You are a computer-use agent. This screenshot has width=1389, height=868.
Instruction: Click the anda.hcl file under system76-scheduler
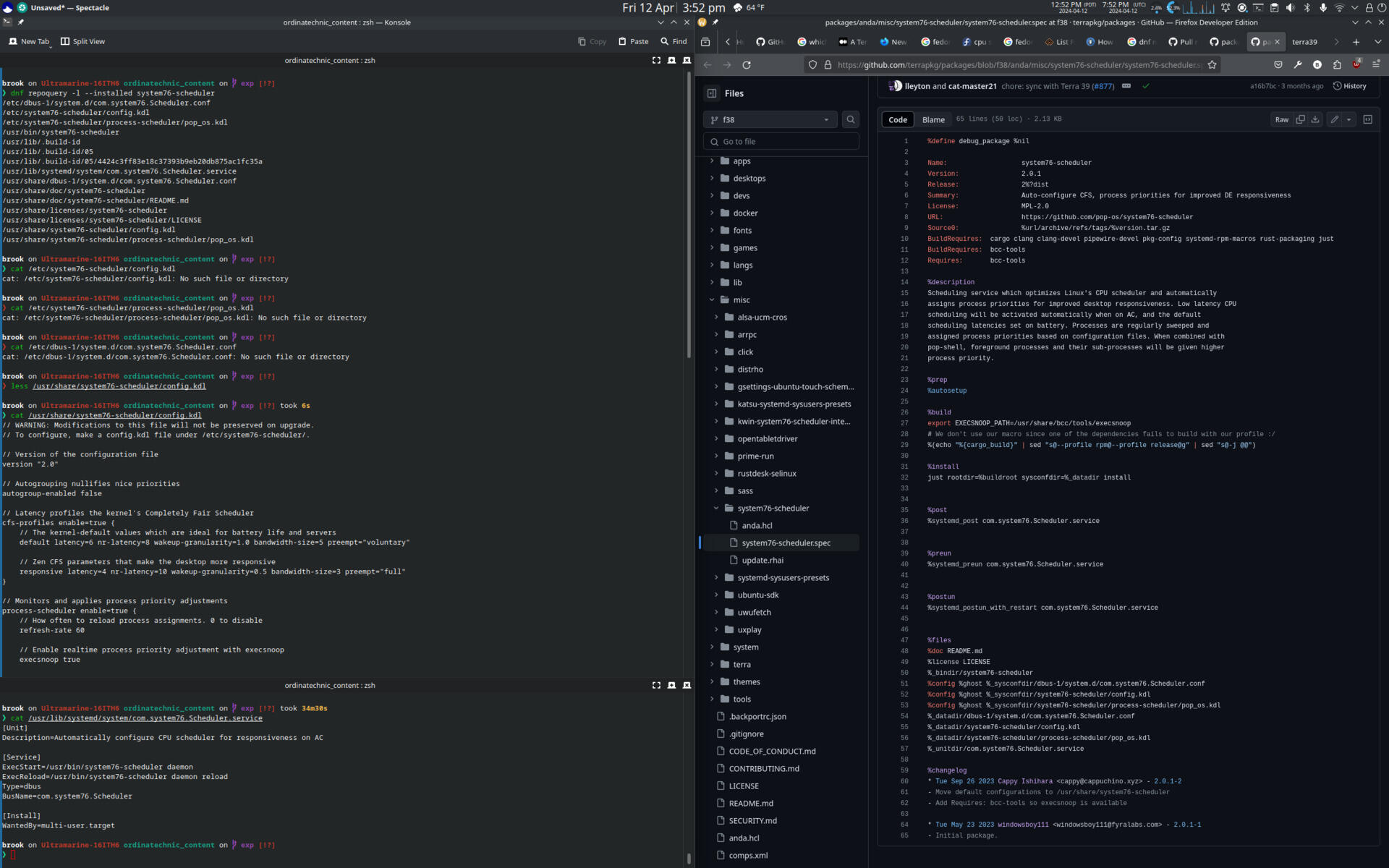point(756,524)
